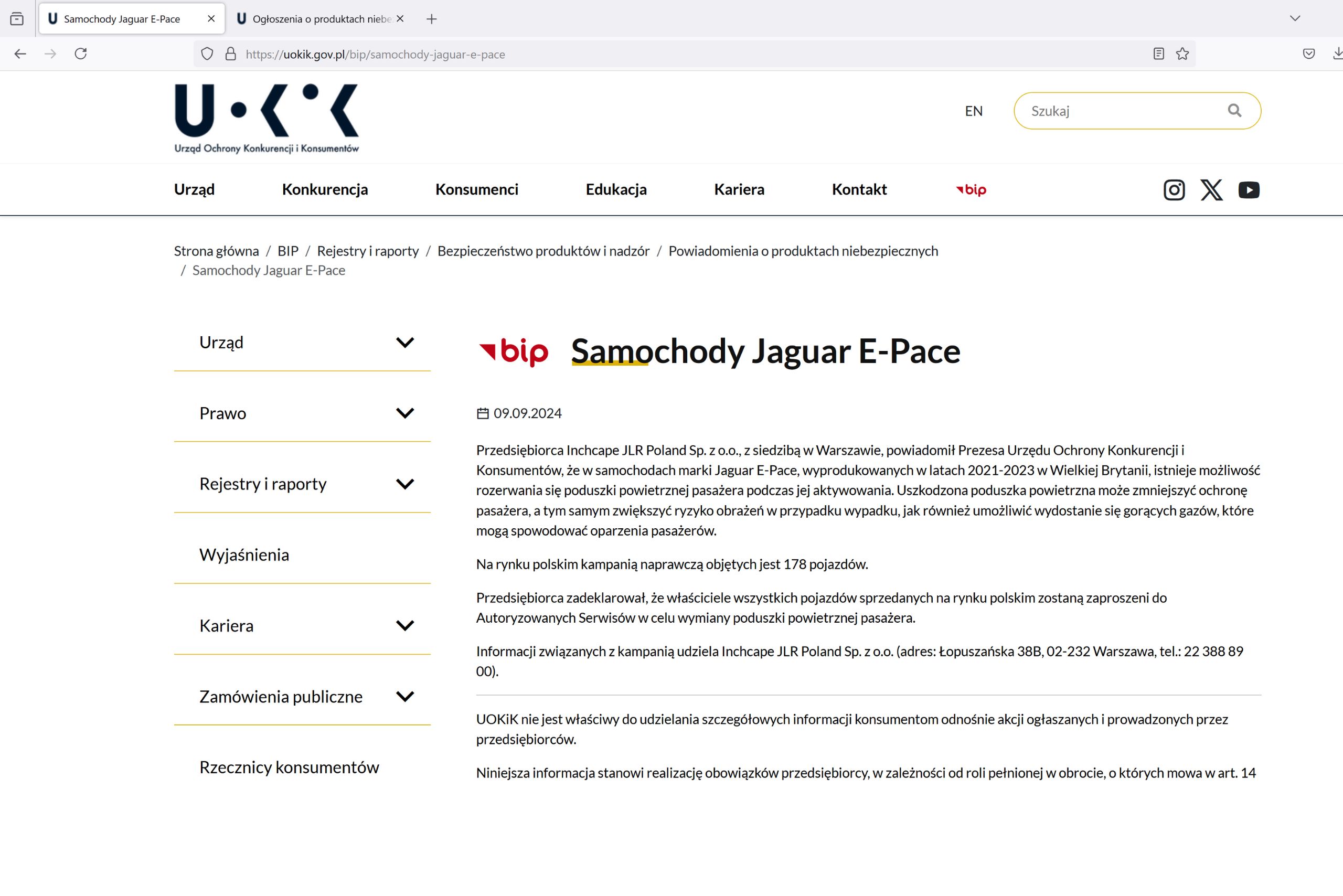Go to Powiadomienia o produktach niebezpiecznych breadcrumb

click(x=803, y=251)
